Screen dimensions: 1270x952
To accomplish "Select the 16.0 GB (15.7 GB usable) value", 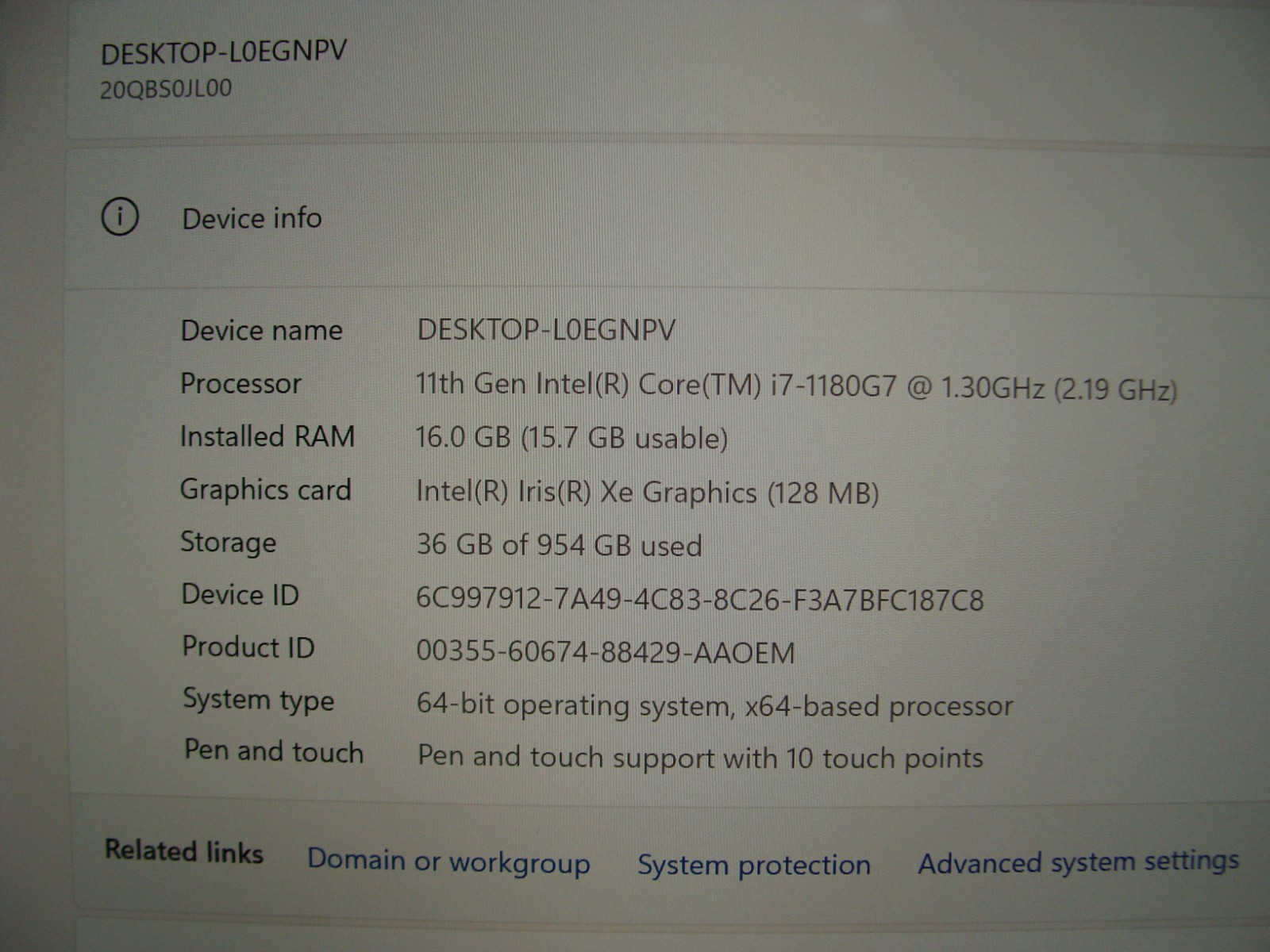I will coord(571,438).
